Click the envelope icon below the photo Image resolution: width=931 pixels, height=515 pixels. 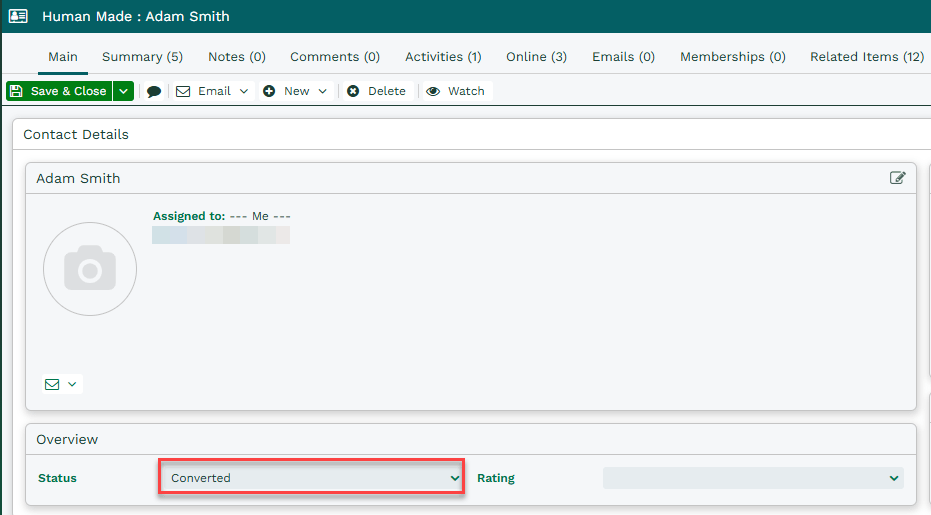[x=61, y=384]
